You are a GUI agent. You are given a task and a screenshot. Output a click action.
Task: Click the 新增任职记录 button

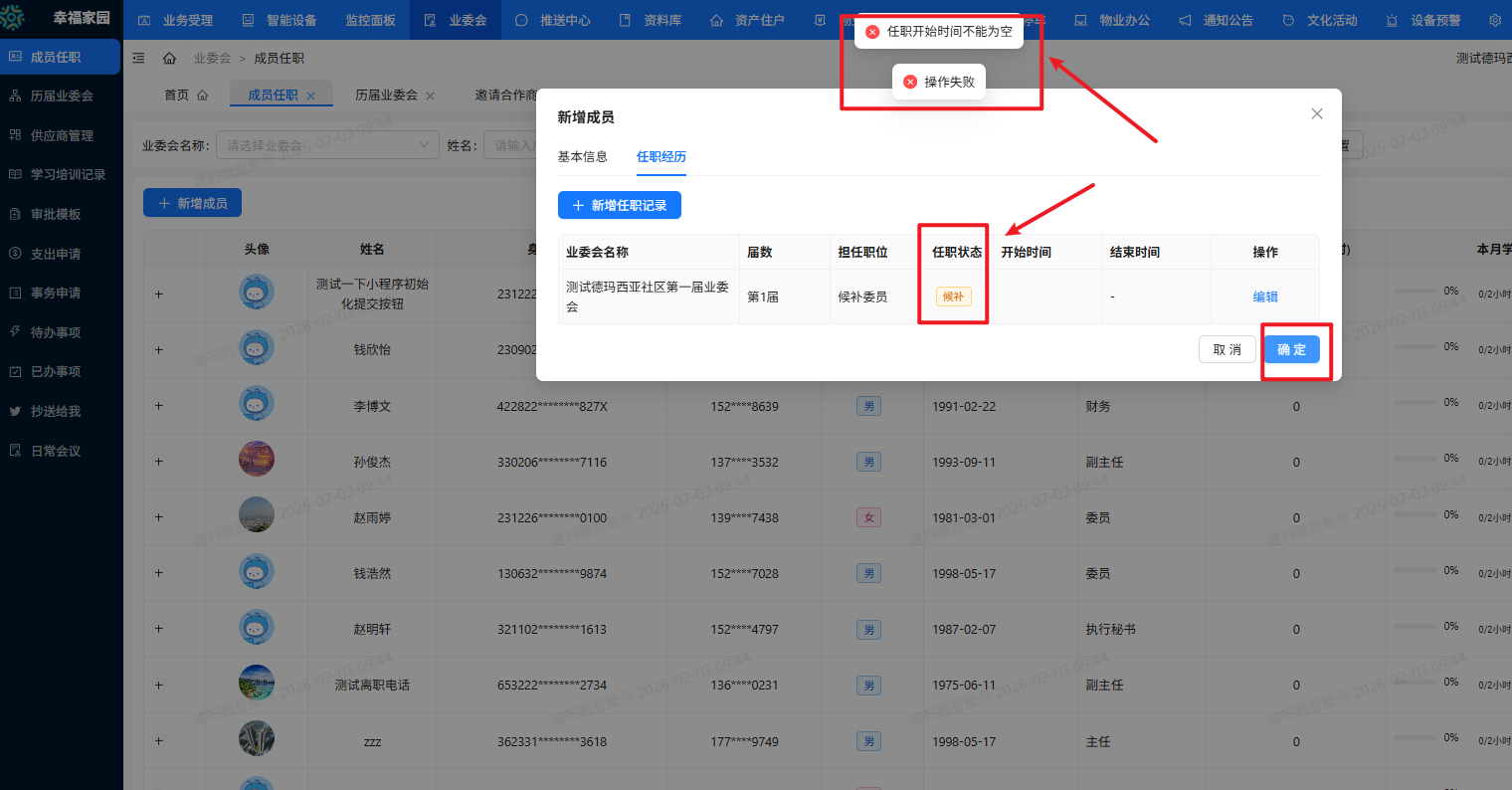pos(620,205)
